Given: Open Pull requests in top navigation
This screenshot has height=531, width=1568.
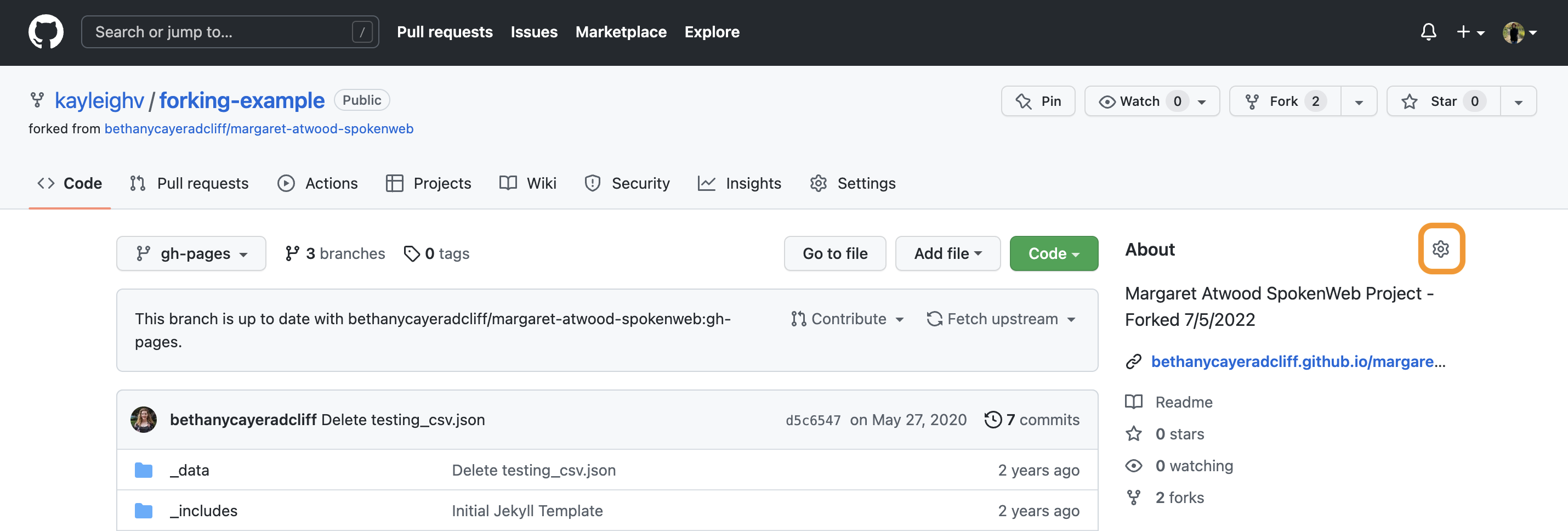Looking at the screenshot, I should tap(444, 32).
